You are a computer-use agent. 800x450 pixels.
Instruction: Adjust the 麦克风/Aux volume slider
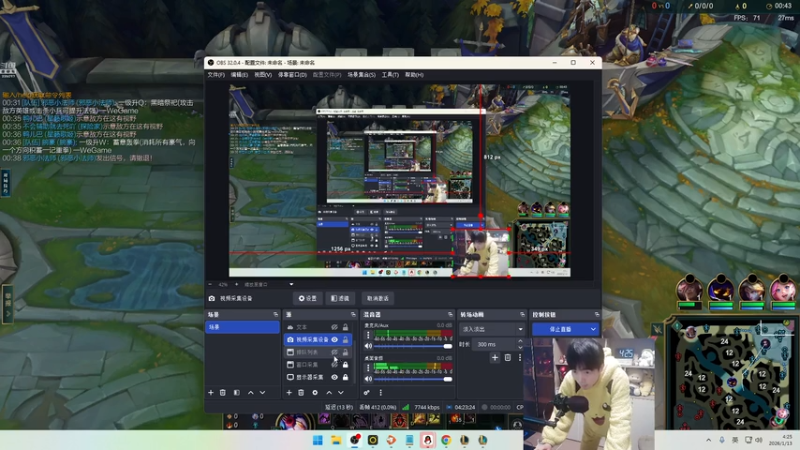pos(413,346)
